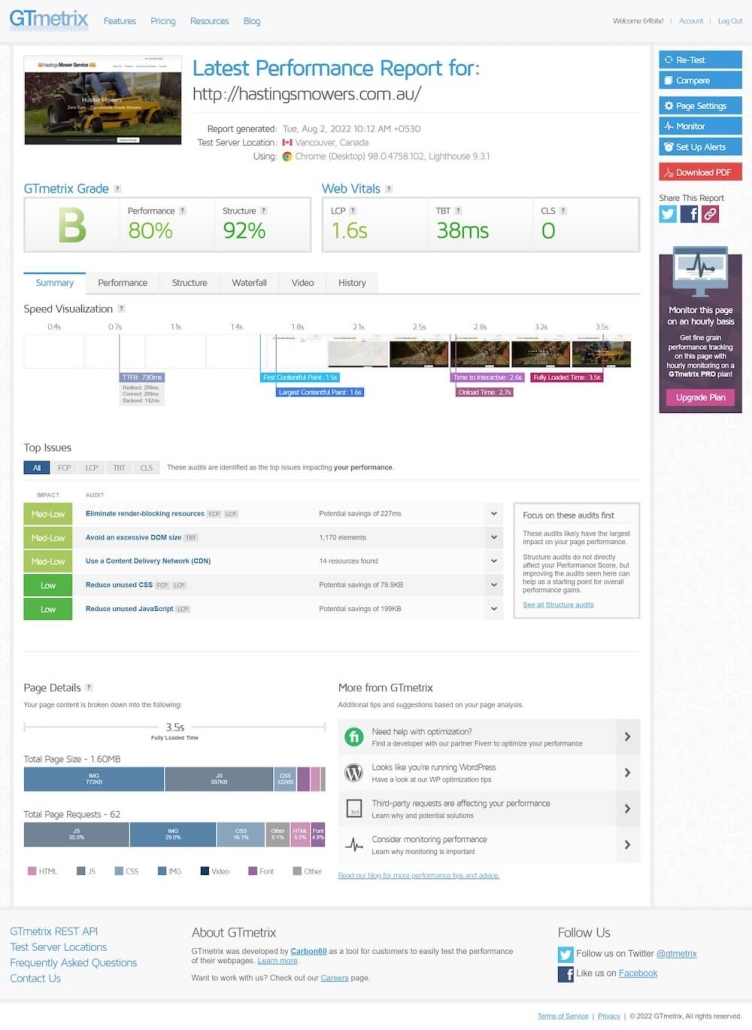Switch to the Video tab
Viewport: 752px width, 1030px height.
(x=303, y=282)
